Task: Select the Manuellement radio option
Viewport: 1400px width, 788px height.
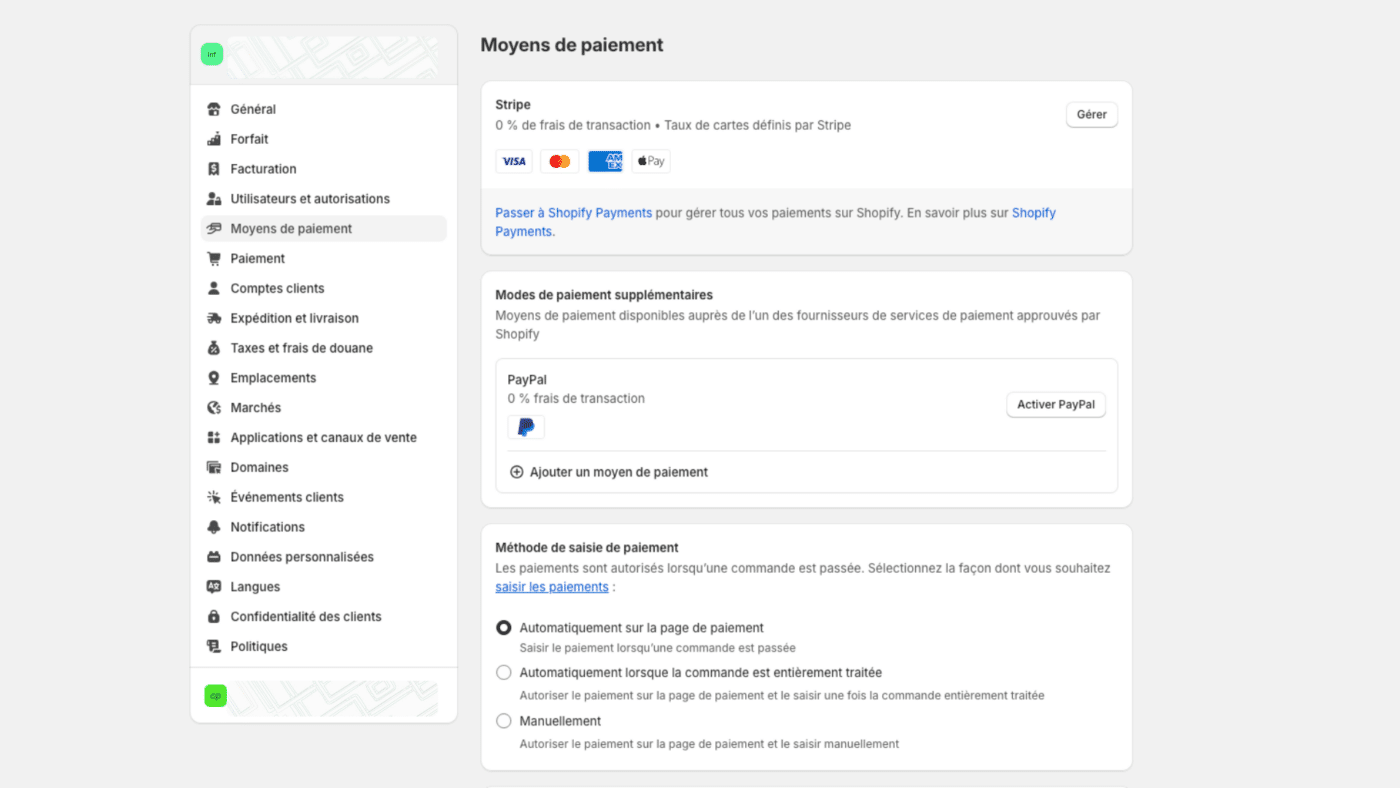Action: (504, 721)
